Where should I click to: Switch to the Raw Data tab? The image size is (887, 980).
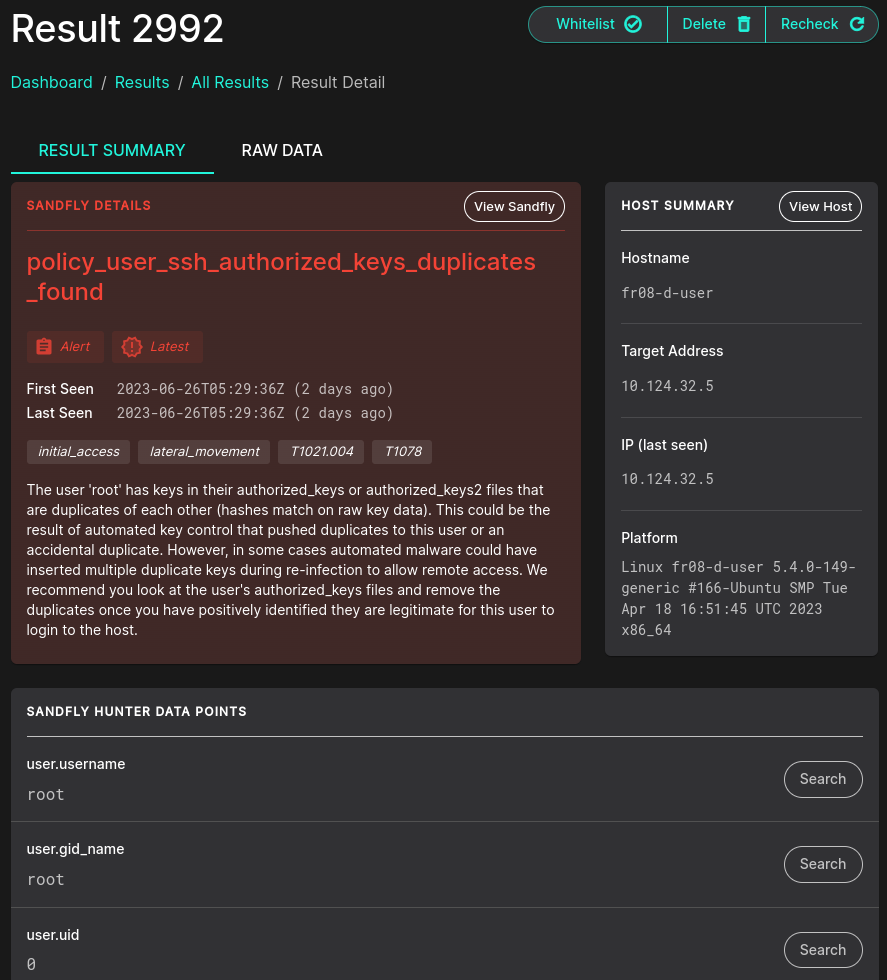coord(282,151)
